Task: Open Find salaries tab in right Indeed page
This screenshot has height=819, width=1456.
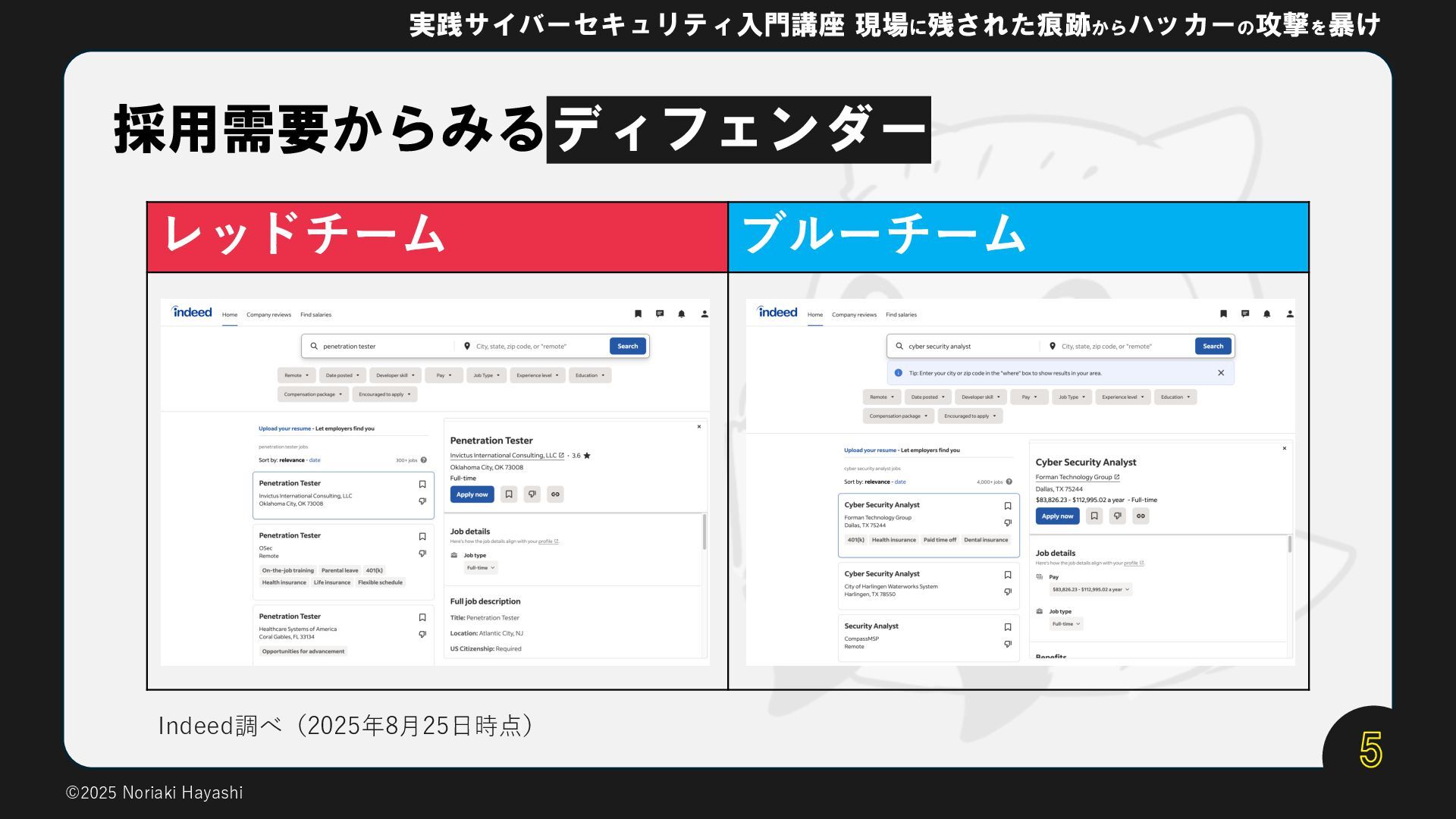Action: 901,315
